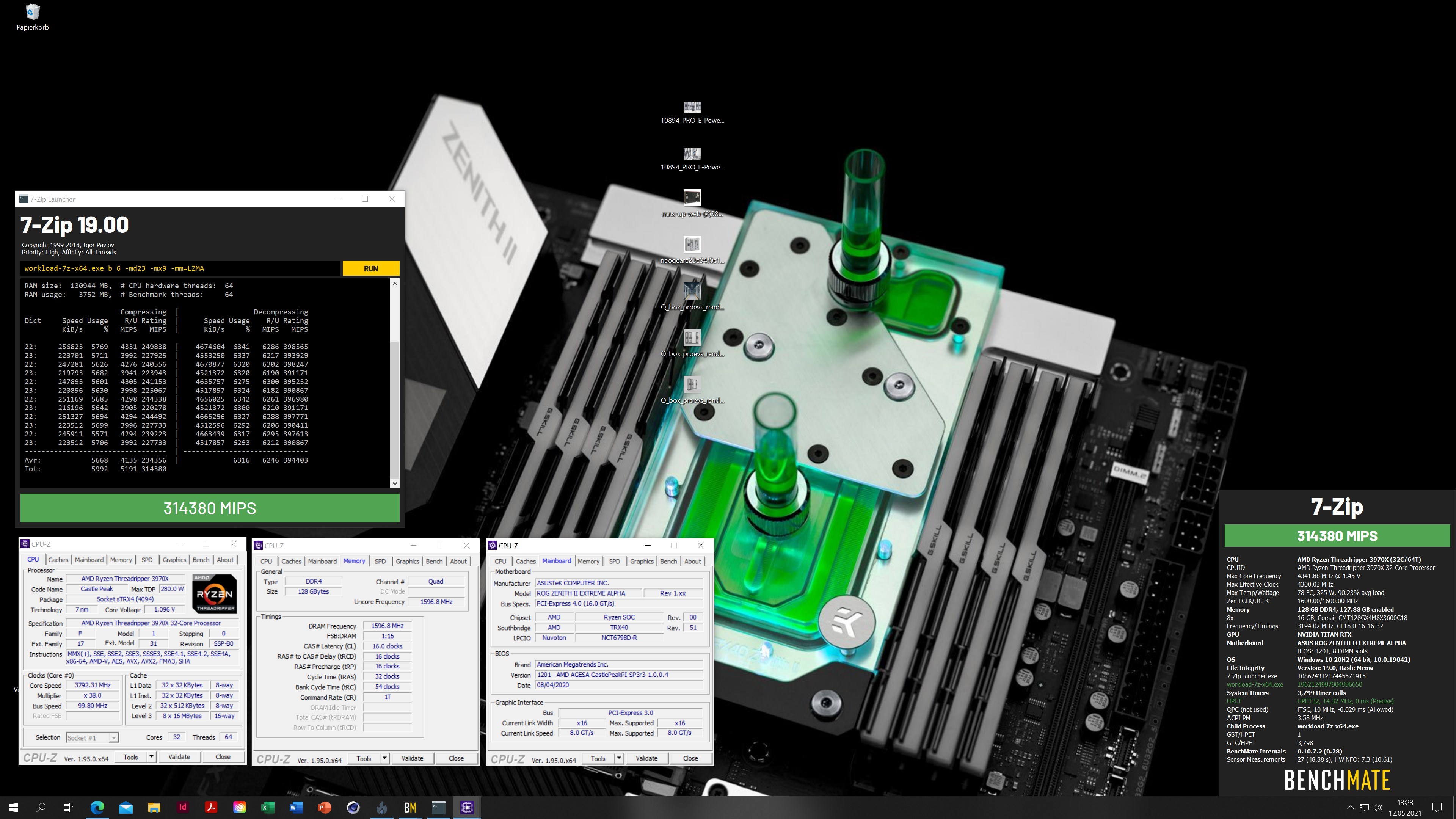Click the BENCHMATE logo in result panel
Screen dimensions: 1456x819
1337,781
